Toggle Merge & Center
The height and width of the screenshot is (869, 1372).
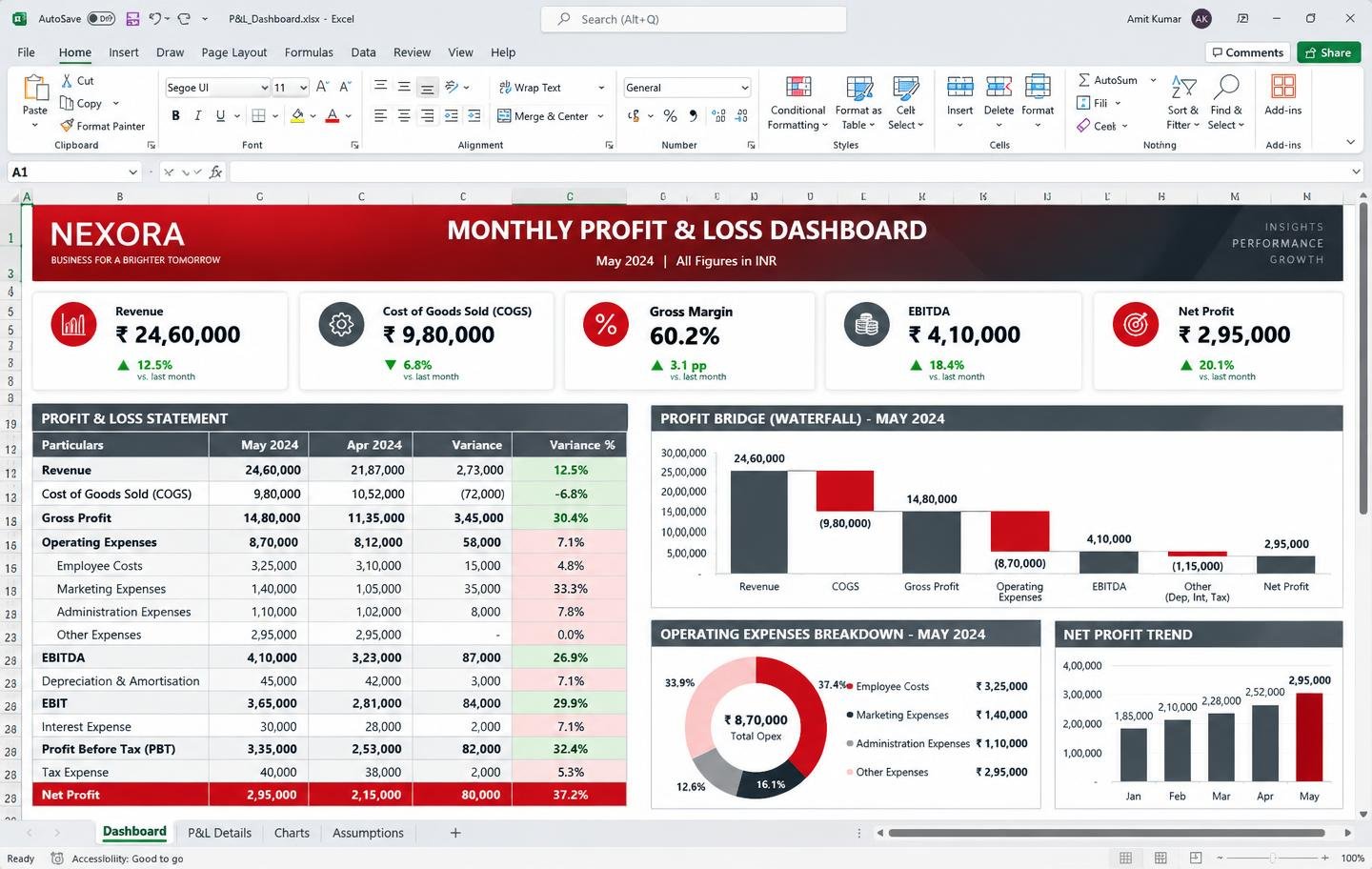click(x=543, y=116)
